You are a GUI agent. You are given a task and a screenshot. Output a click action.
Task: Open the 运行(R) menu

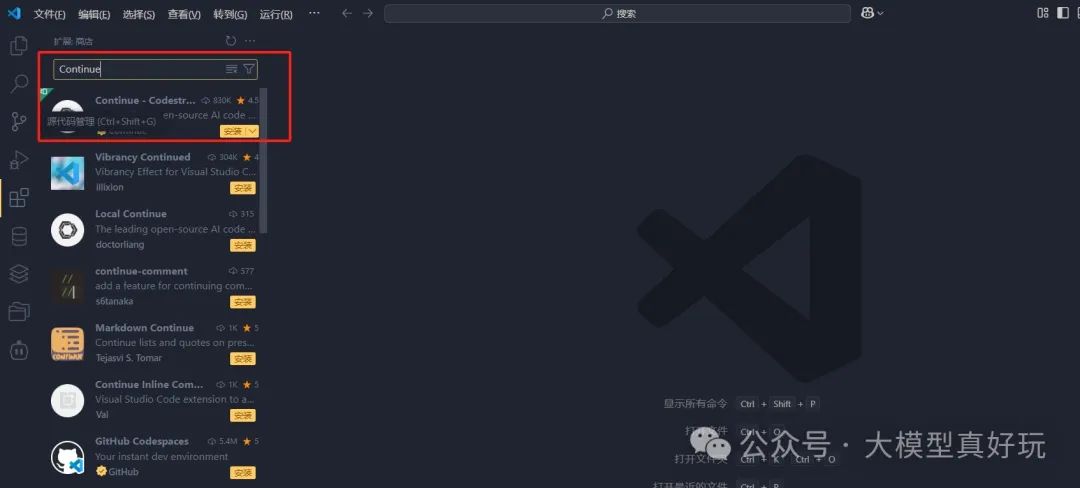point(276,14)
